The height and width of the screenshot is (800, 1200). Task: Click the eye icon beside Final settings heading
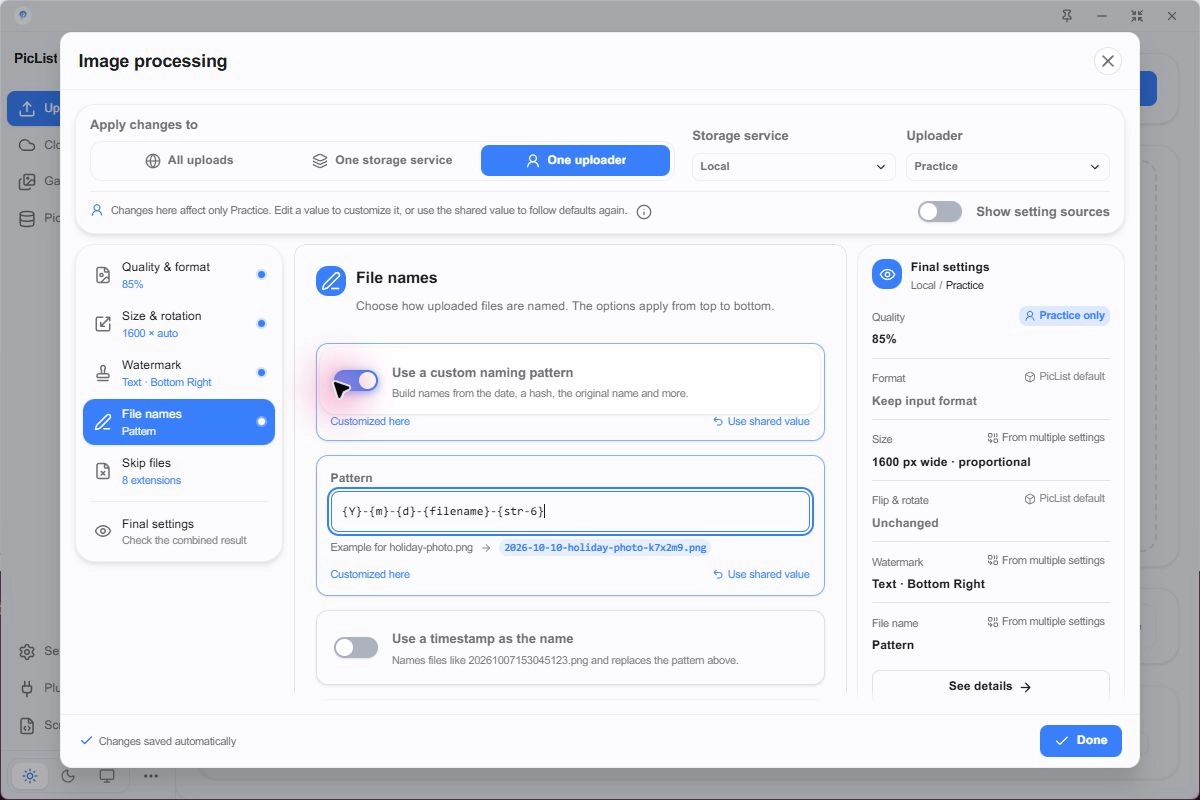(x=887, y=275)
